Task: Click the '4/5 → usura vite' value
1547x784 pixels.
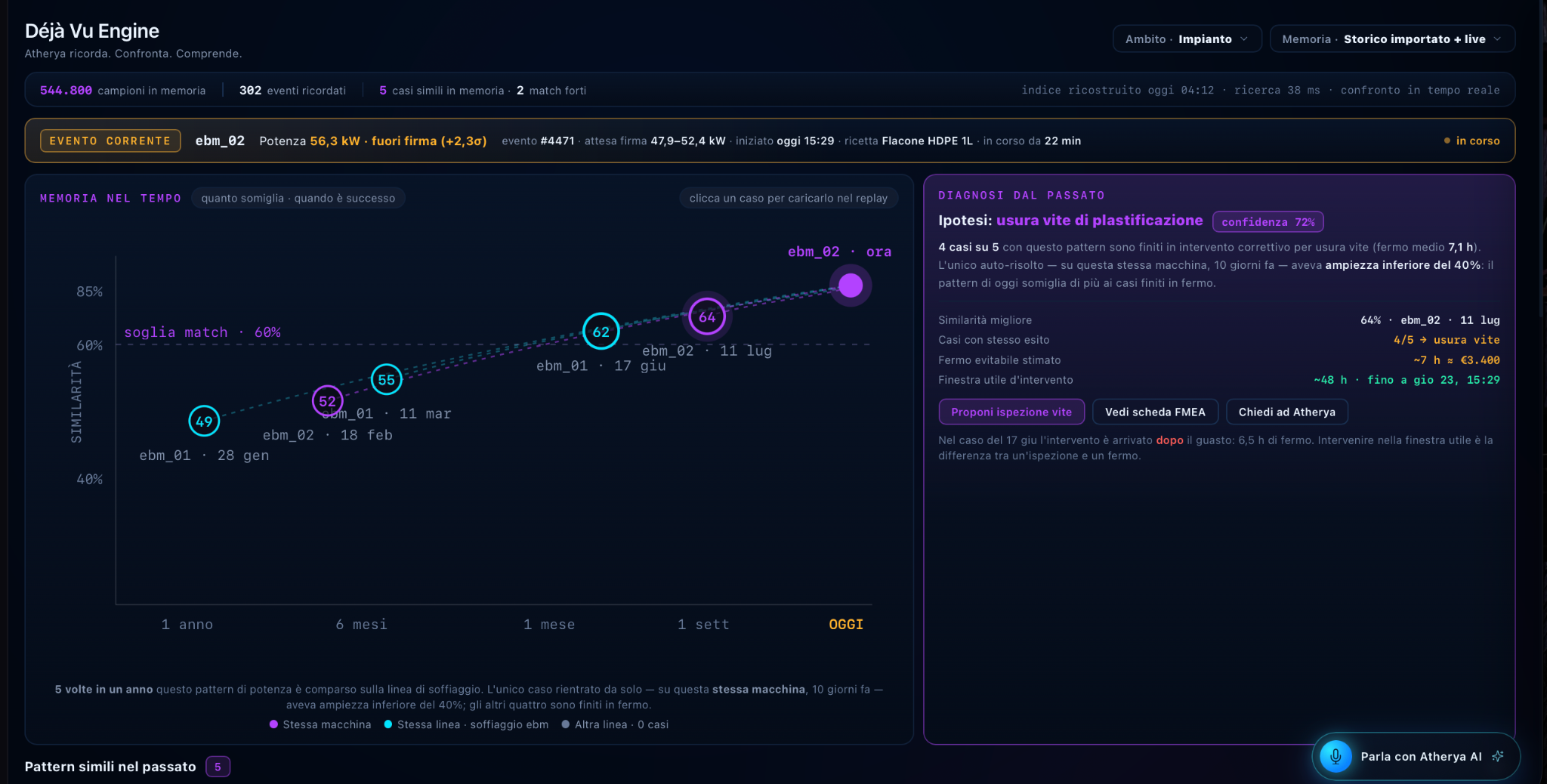Action: [x=1447, y=340]
